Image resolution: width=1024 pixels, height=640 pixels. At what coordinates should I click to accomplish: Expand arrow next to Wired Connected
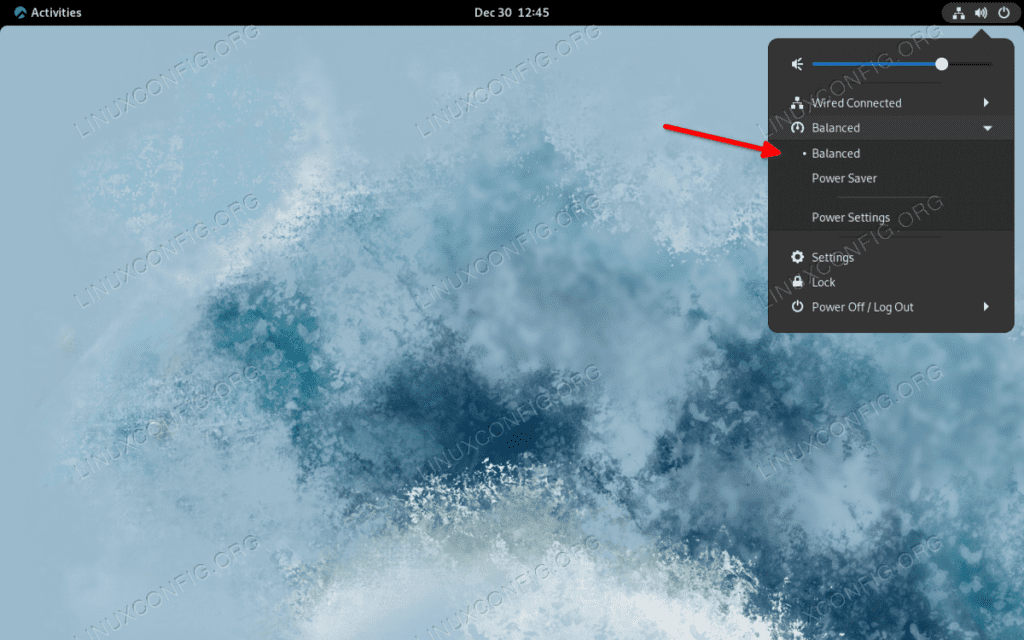click(x=986, y=103)
